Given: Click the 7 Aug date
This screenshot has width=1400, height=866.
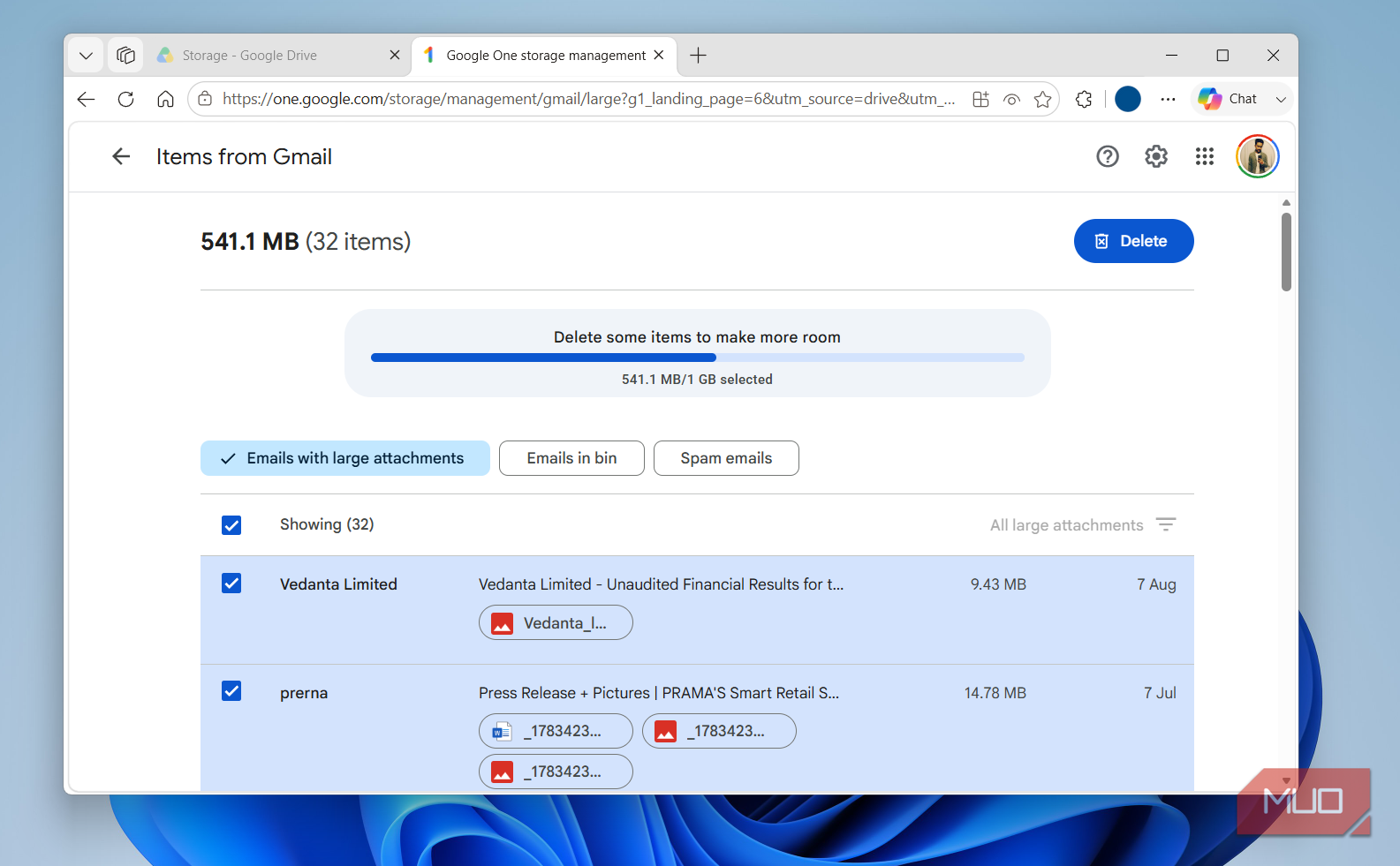Looking at the screenshot, I should click(x=1156, y=584).
